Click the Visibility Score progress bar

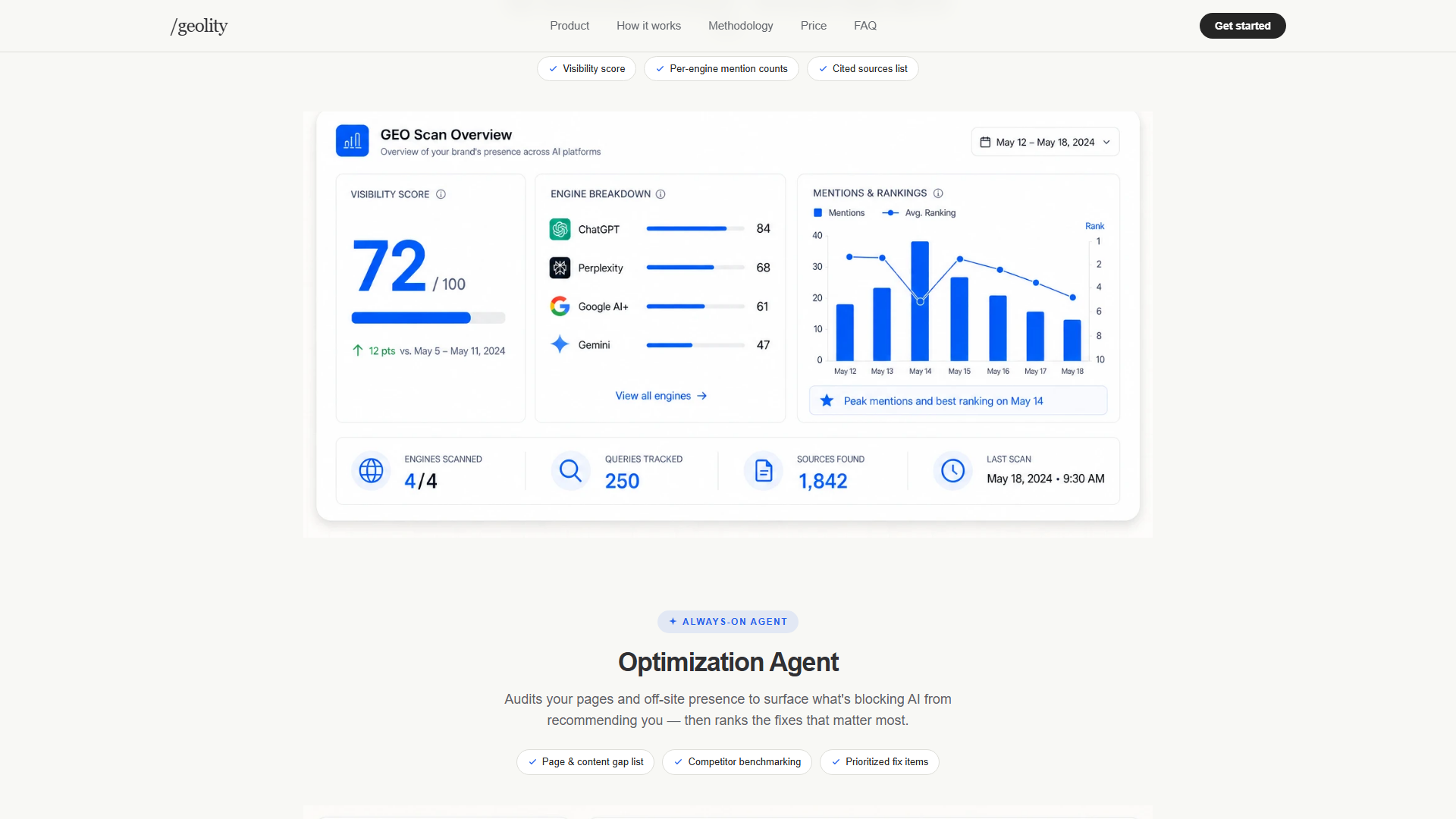428,318
